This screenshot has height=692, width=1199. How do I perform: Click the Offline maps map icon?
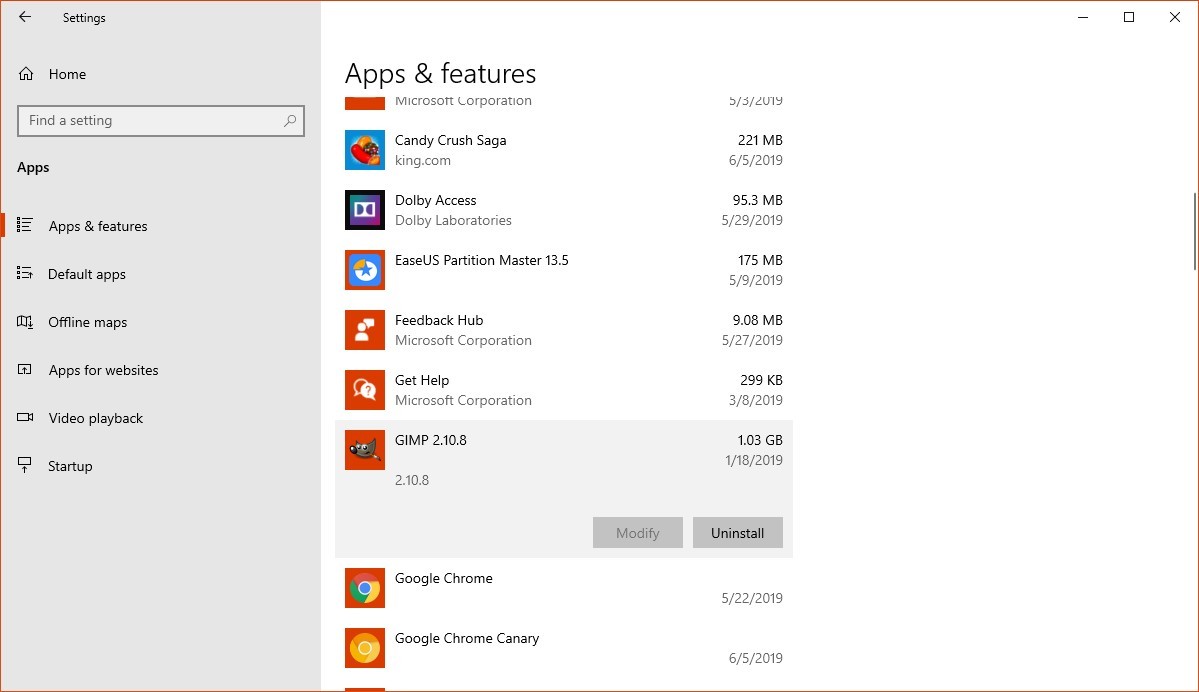[x=24, y=322]
